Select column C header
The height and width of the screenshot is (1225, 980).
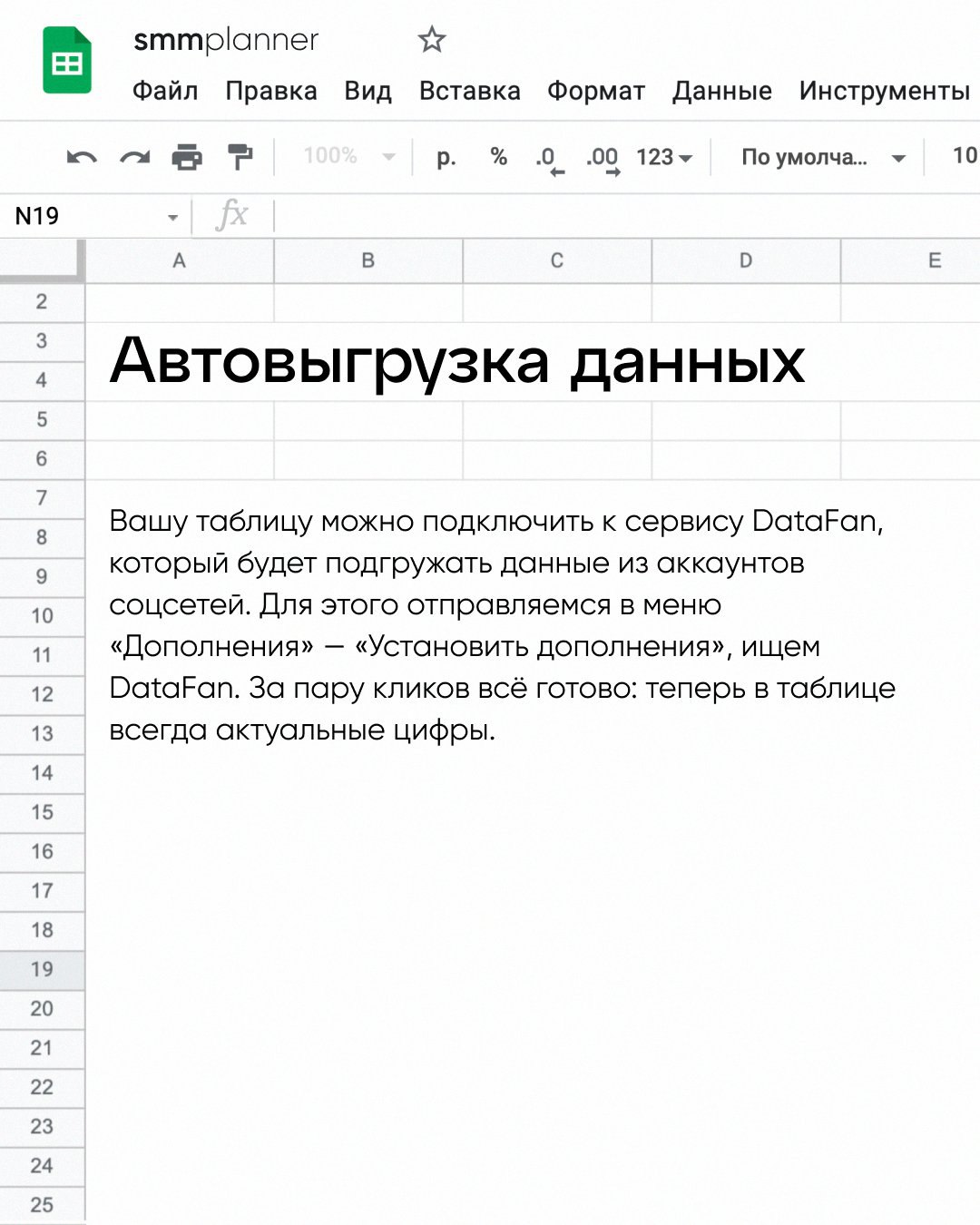click(556, 261)
